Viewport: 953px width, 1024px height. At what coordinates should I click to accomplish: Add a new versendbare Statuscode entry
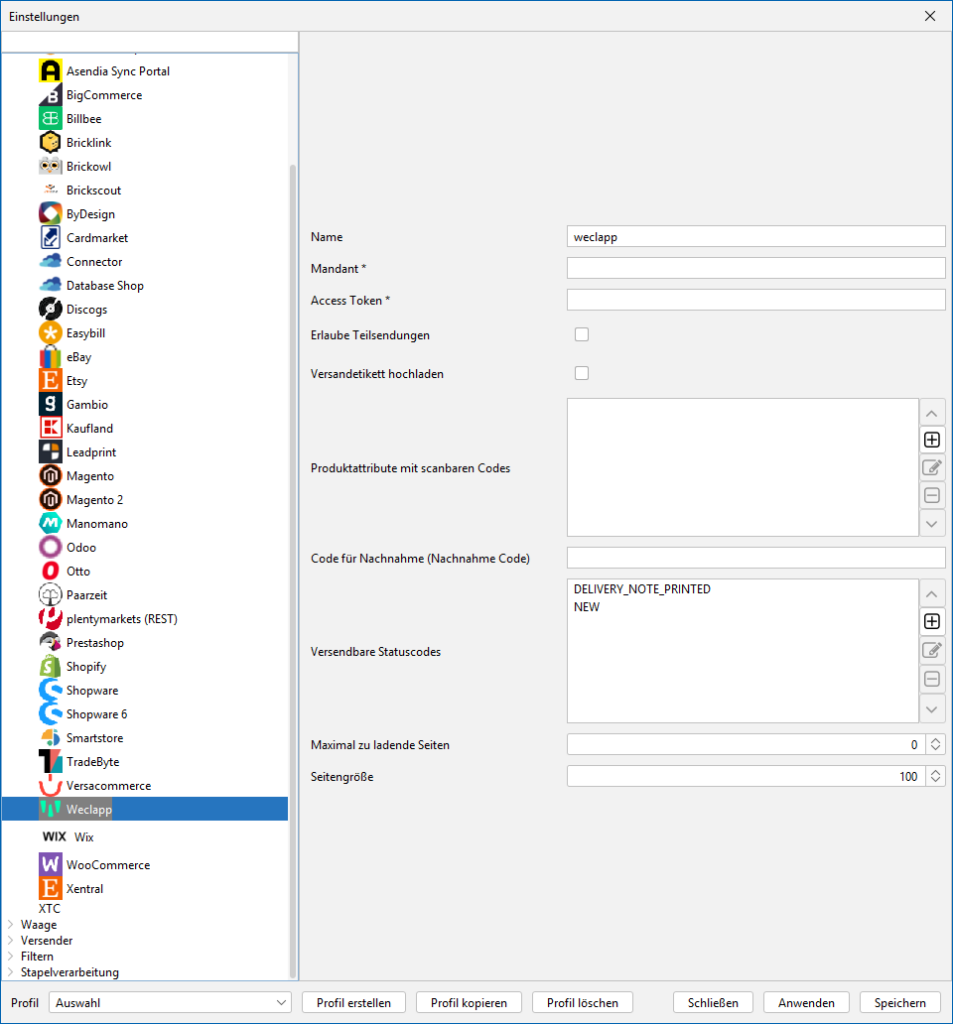pos(932,621)
